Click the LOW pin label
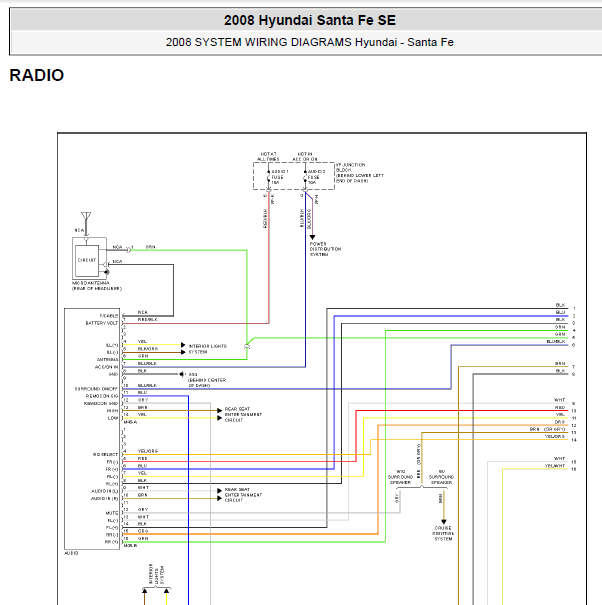Image resolution: width=602 pixels, height=605 pixels. tap(113, 418)
